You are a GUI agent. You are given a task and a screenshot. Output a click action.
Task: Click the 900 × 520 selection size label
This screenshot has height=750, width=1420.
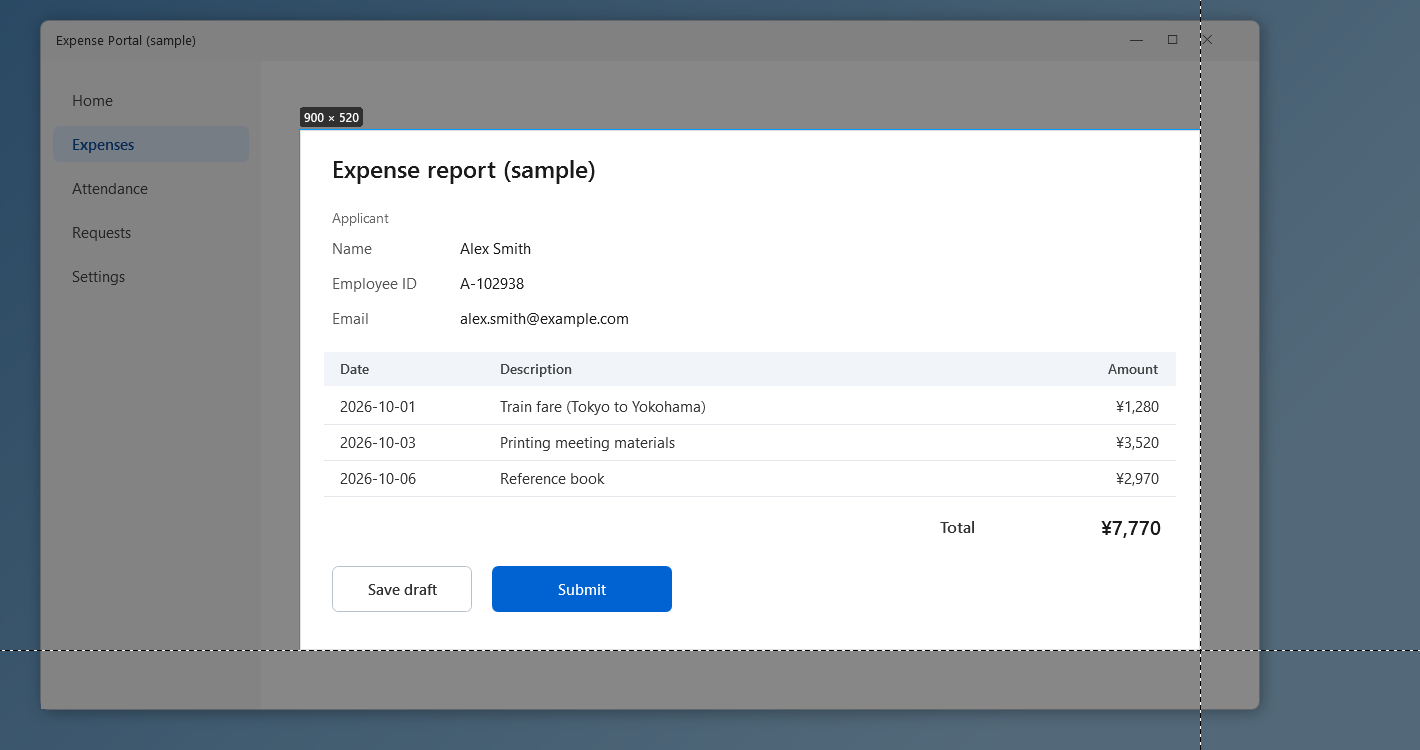[x=331, y=118]
